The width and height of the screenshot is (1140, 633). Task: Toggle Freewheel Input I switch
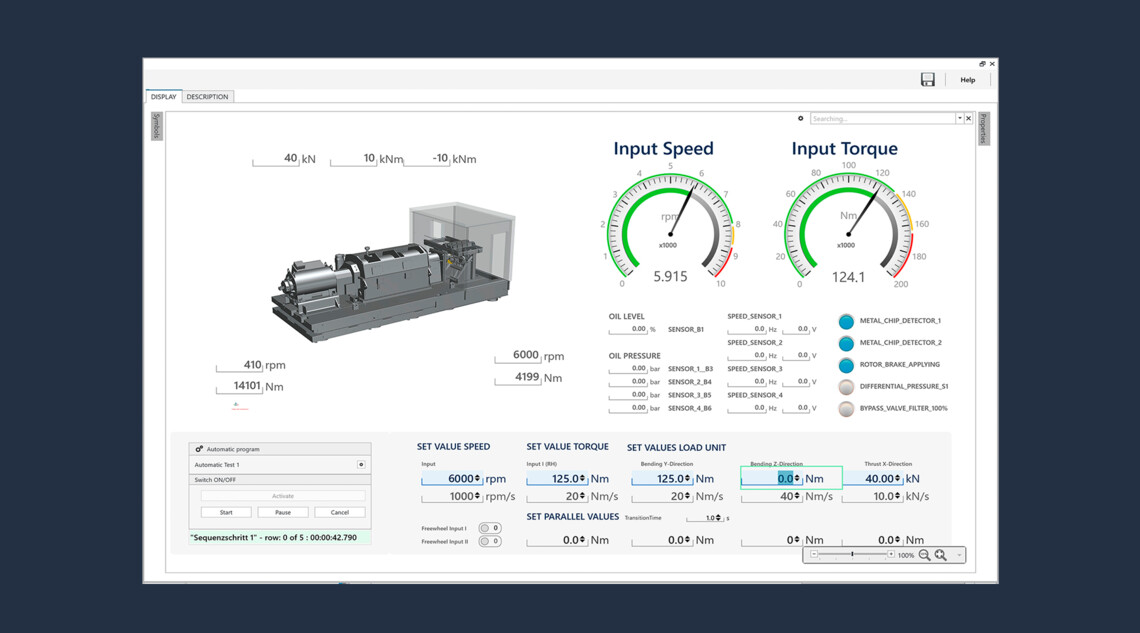[489, 530]
